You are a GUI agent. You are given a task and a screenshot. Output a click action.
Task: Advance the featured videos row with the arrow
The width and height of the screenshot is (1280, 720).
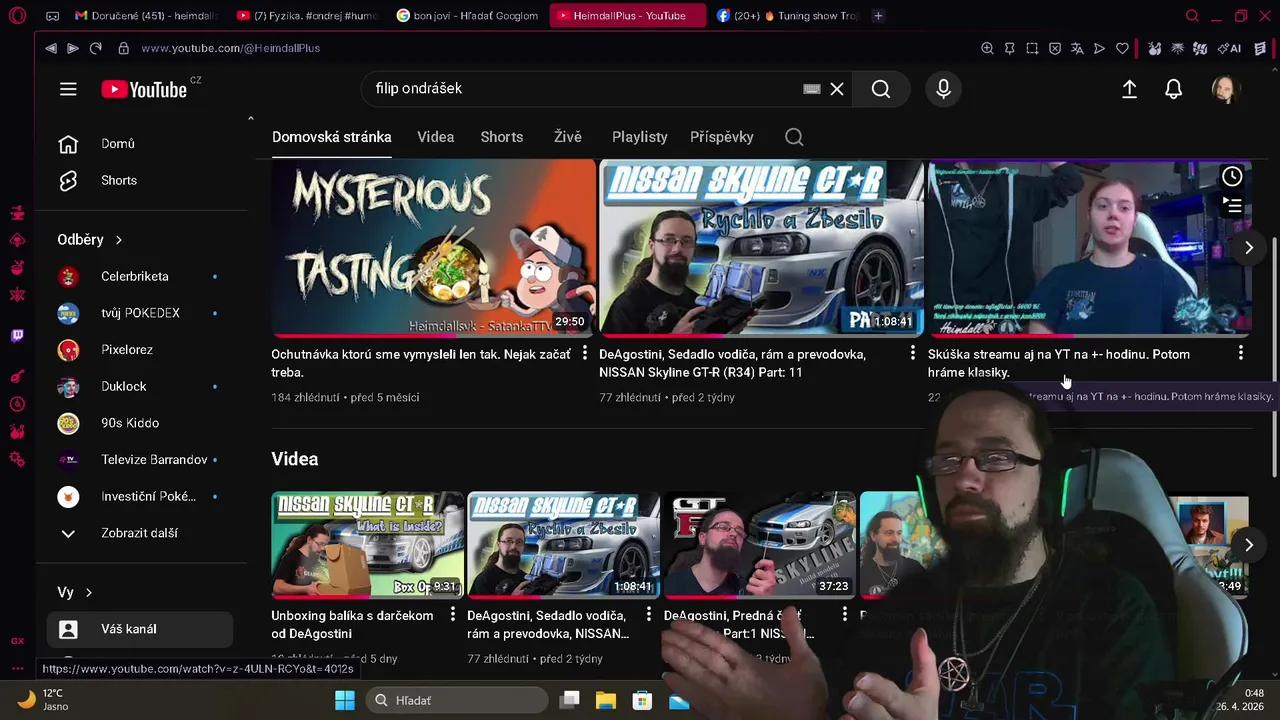point(1248,248)
